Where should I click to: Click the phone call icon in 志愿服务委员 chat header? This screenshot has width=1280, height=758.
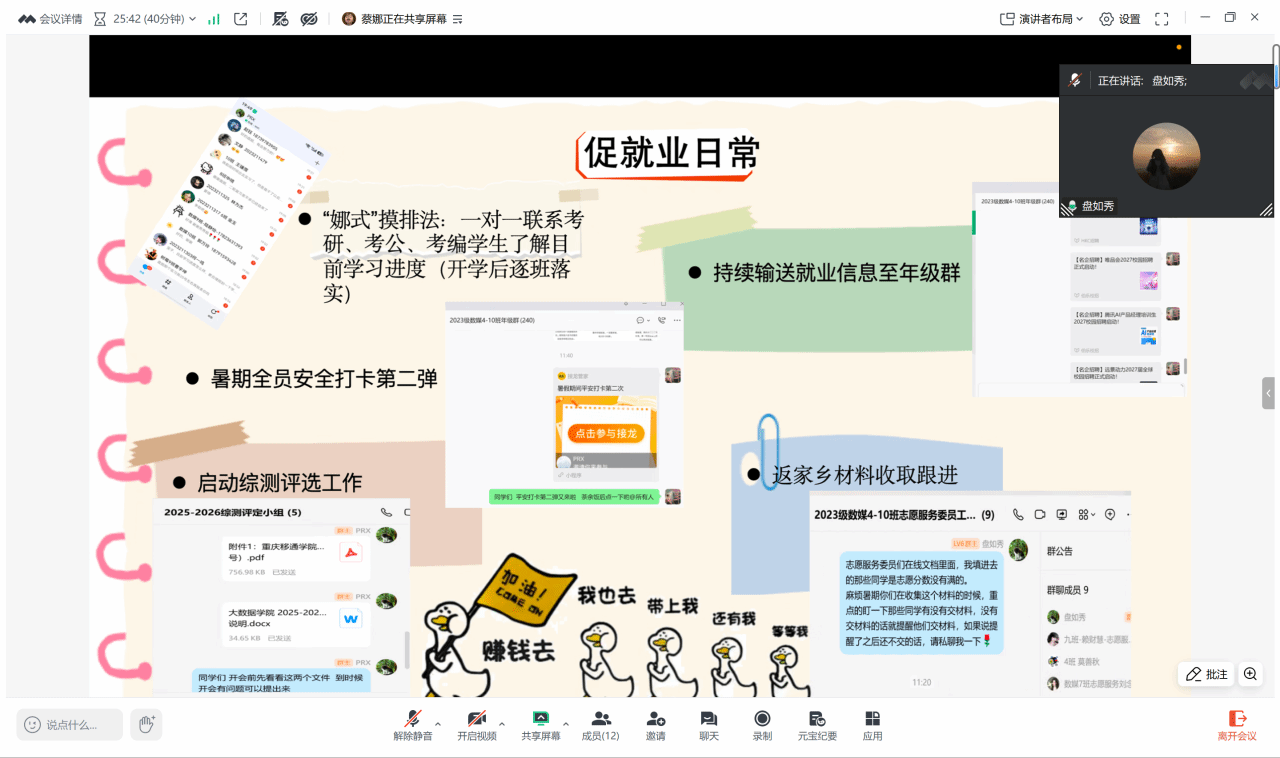pyautogui.click(x=1018, y=514)
